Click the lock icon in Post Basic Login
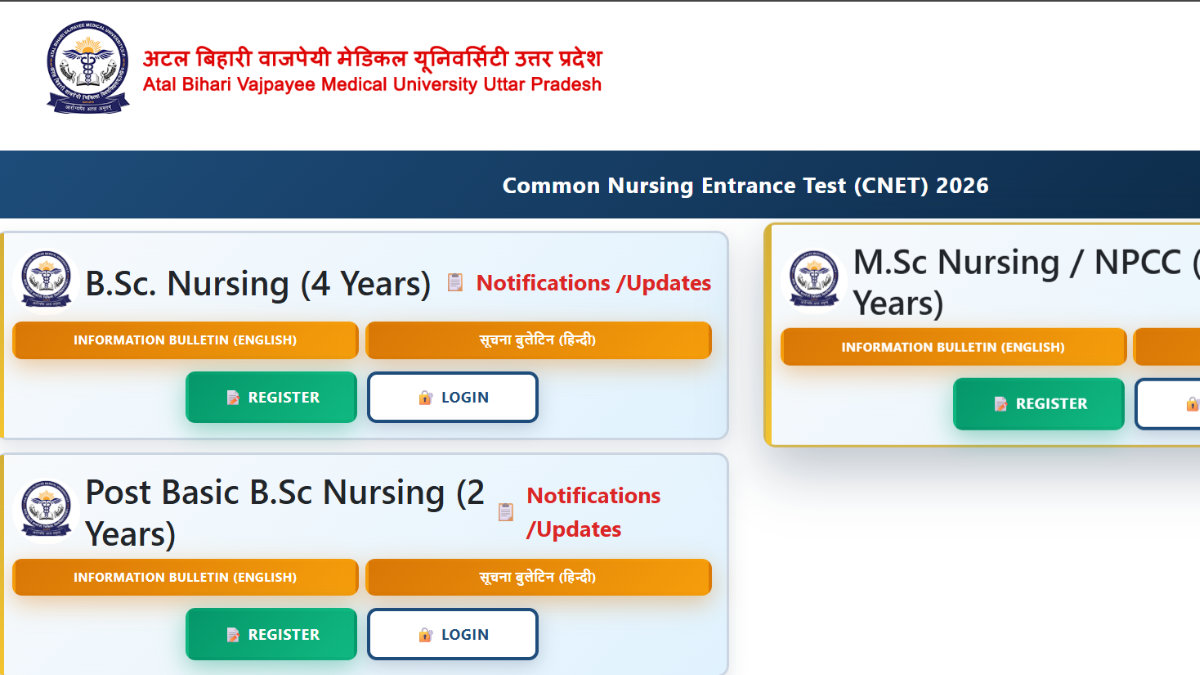The height and width of the screenshot is (675, 1200). tap(425, 635)
